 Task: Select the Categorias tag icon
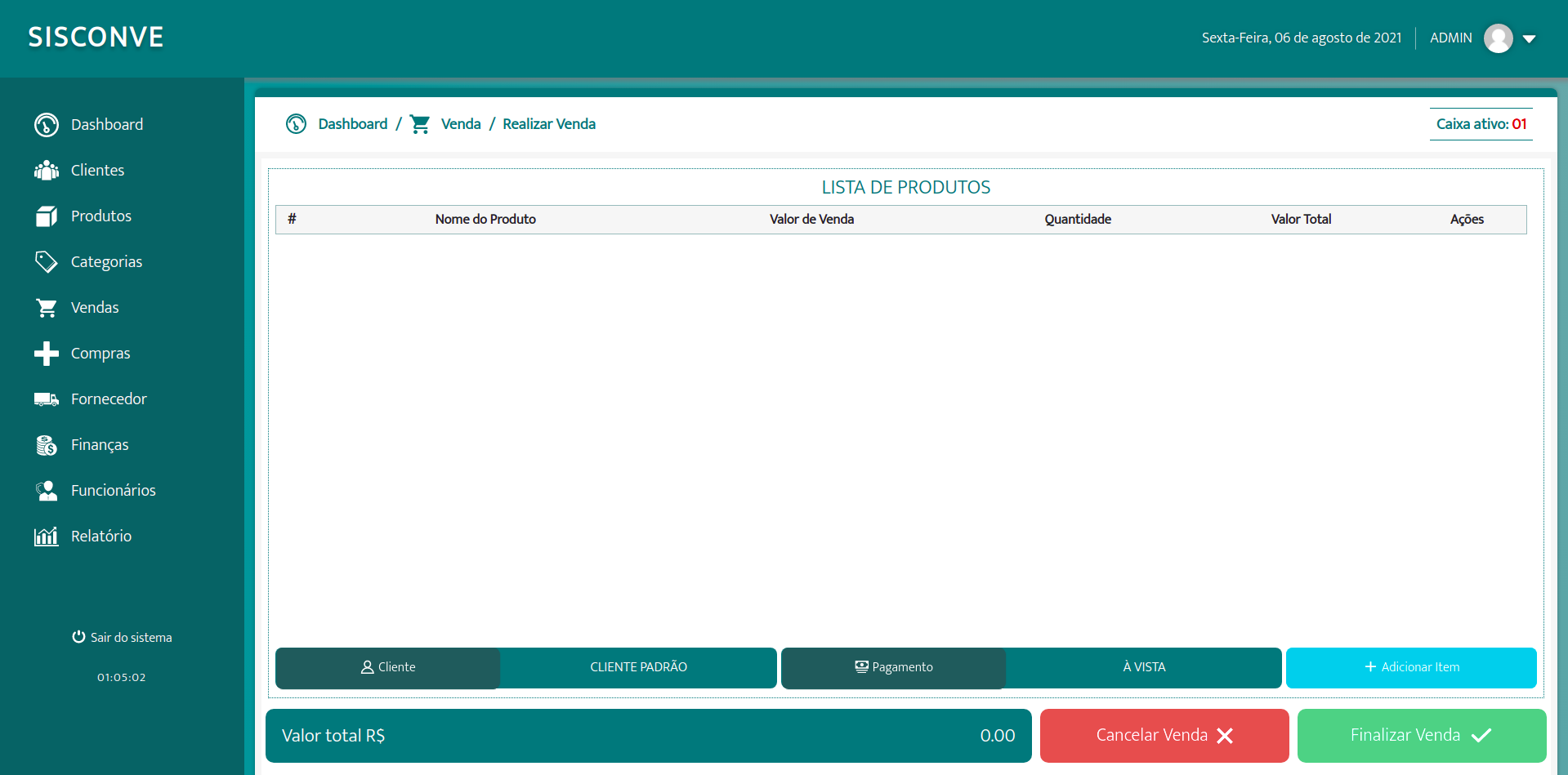point(47,262)
